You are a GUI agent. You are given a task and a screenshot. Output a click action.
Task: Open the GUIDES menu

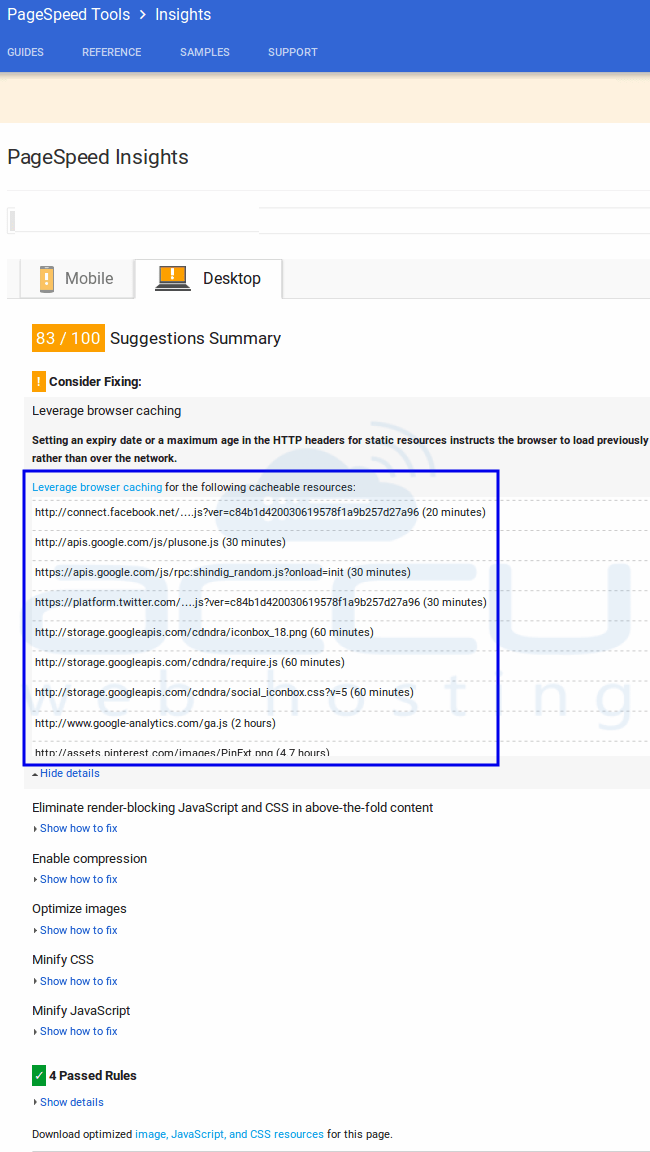click(26, 52)
